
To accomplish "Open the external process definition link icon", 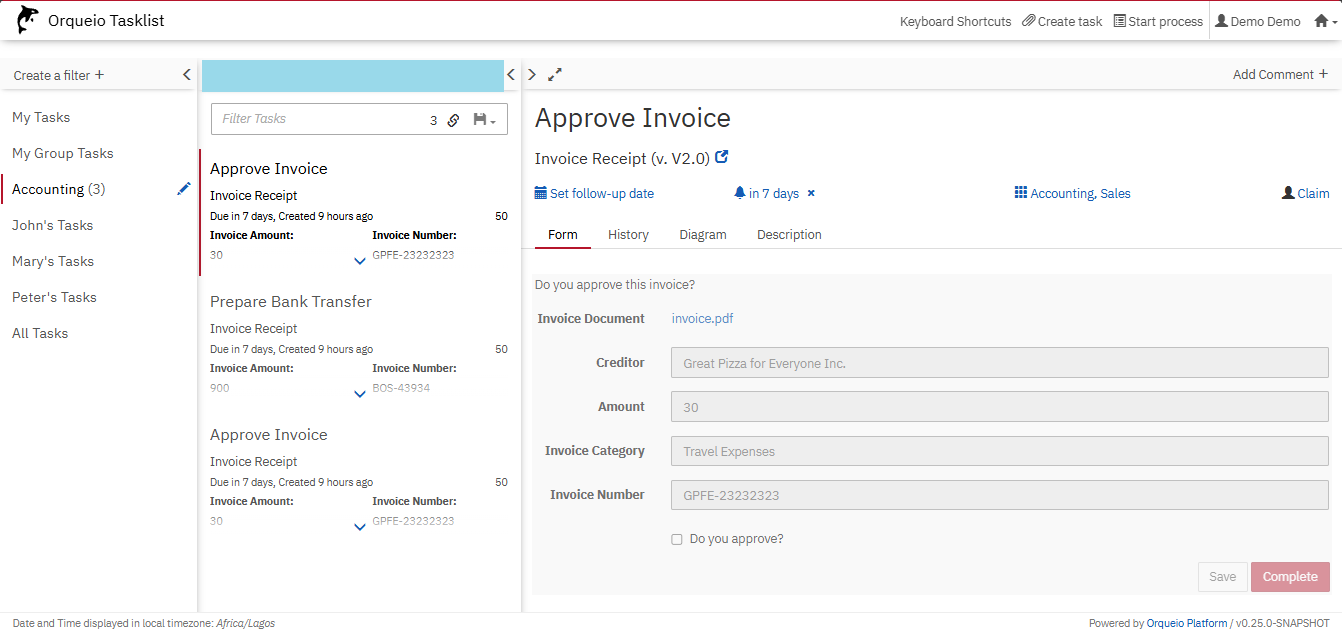I will click(x=722, y=157).
